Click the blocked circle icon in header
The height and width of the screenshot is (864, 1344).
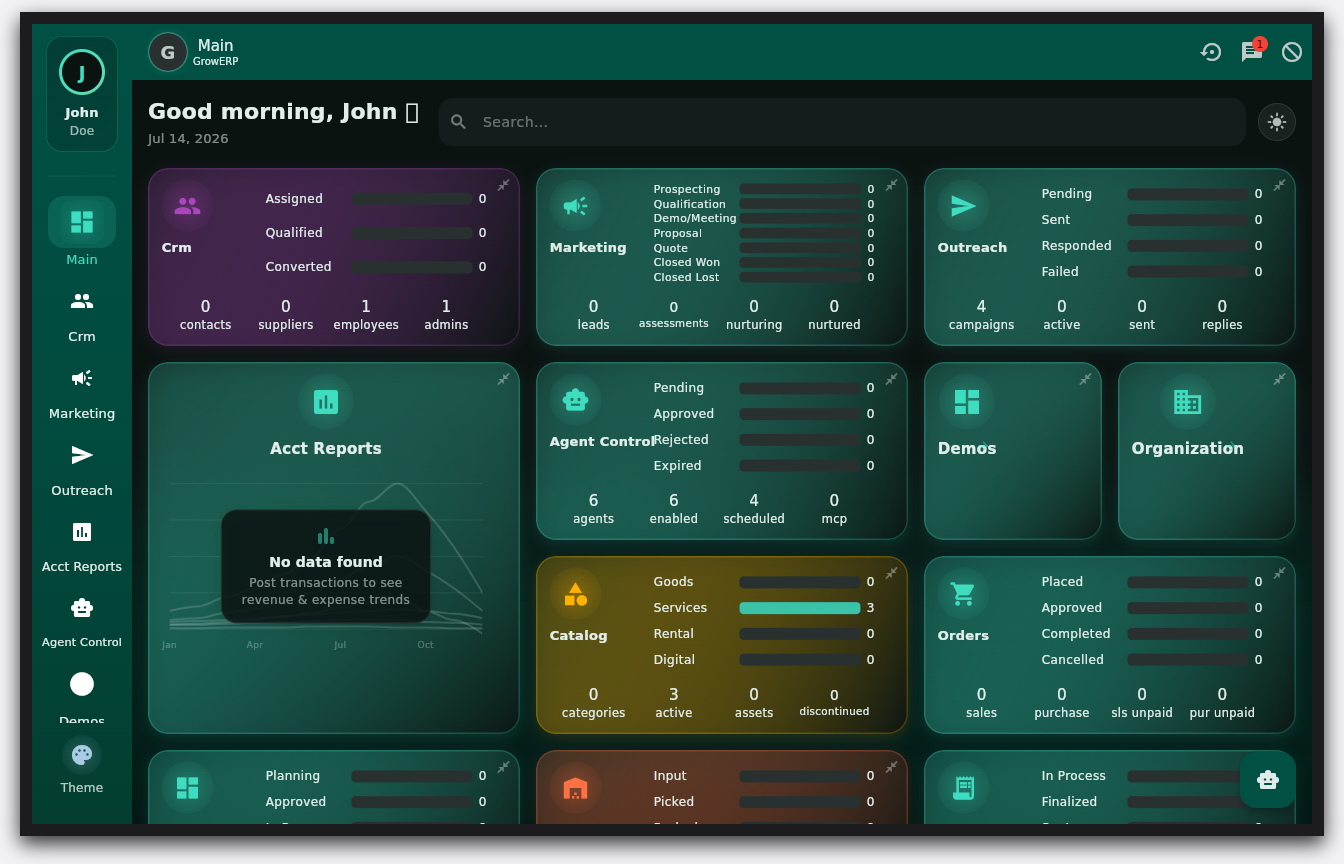point(1292,52)
